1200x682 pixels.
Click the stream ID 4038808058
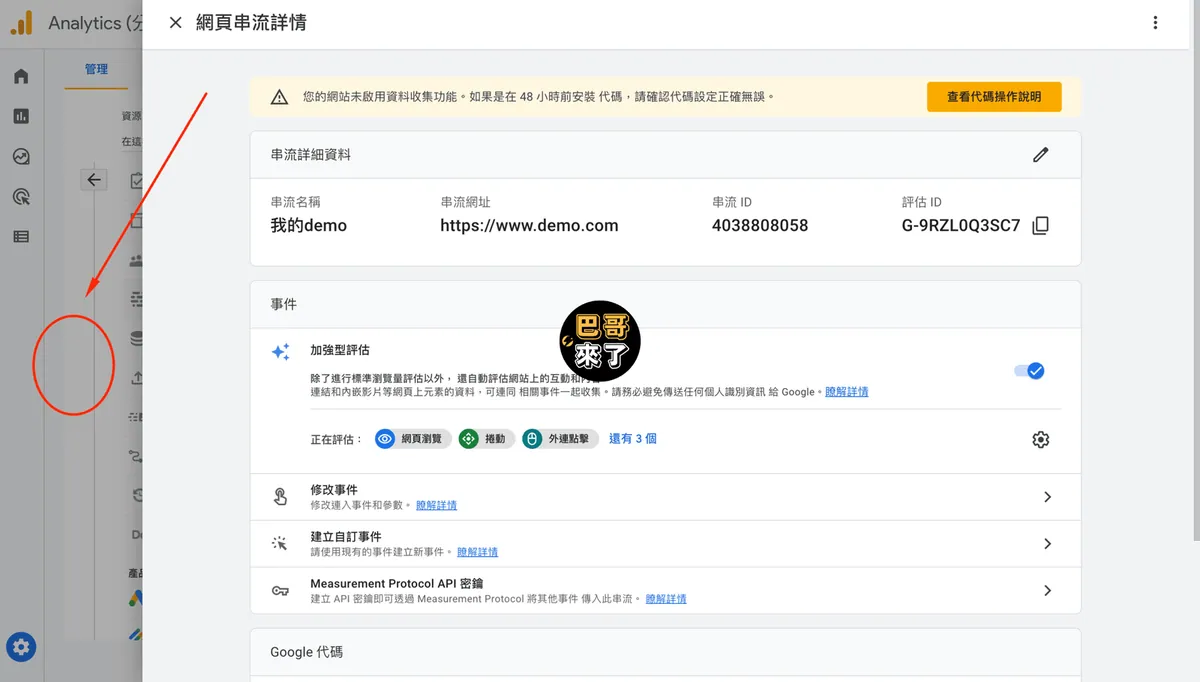(760, 226)
